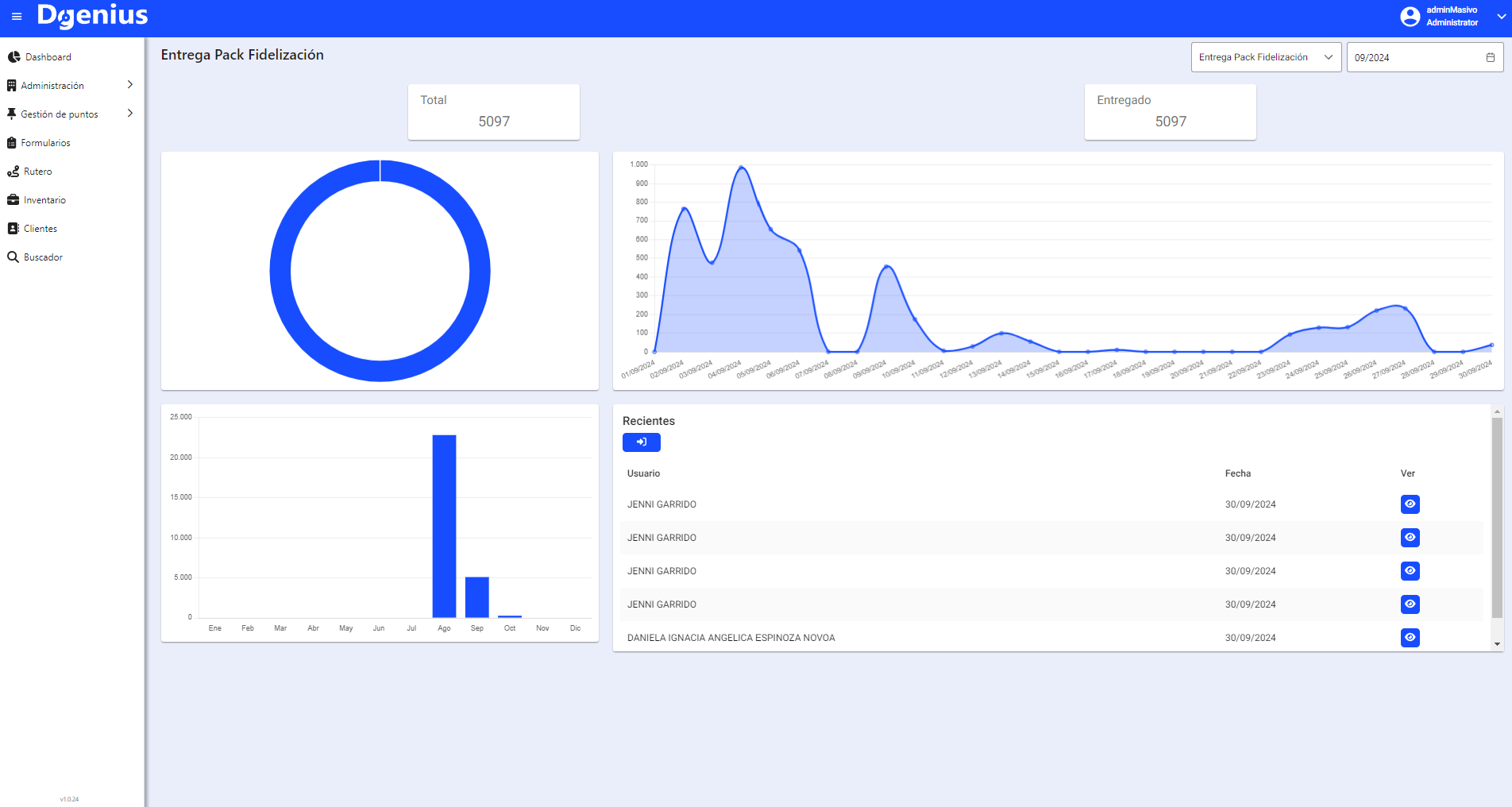
Task: Click the blue export button under Recientes
Action: point(642,442)
